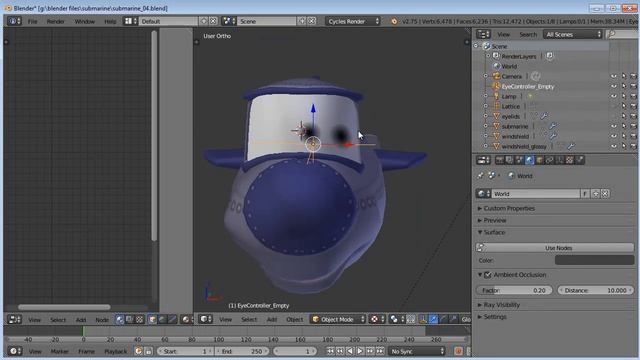
Task: Choose the compositing nodes tree type icon
Action: pos(129,320)
